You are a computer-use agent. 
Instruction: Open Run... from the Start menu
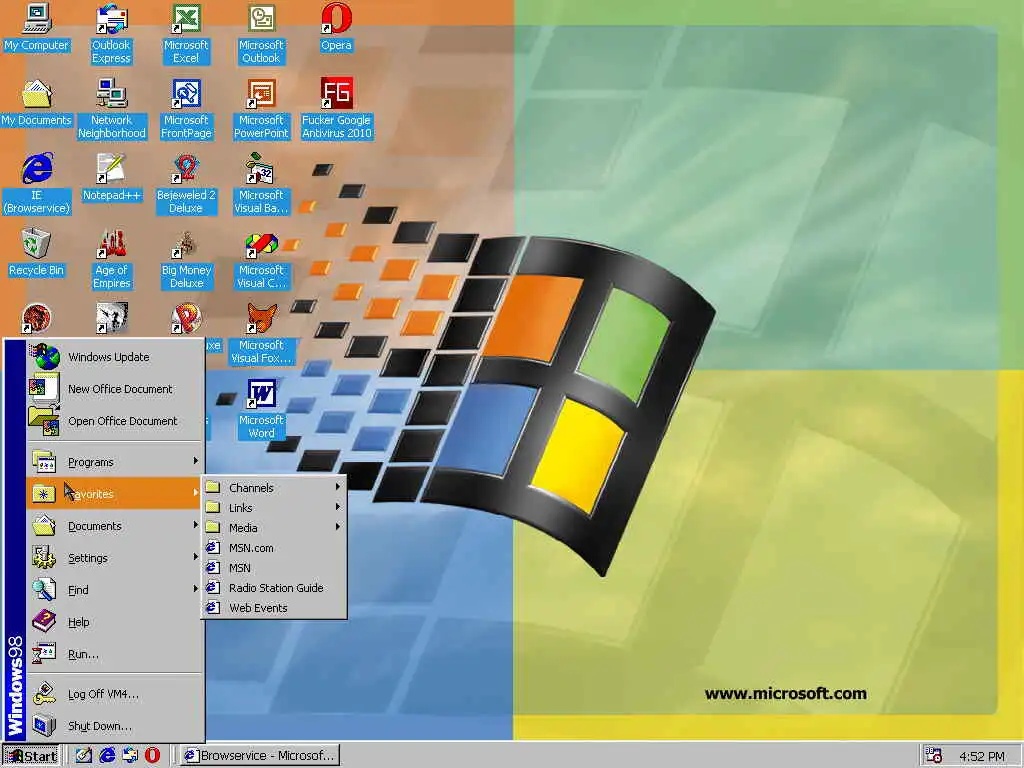[x=115, y=654]
